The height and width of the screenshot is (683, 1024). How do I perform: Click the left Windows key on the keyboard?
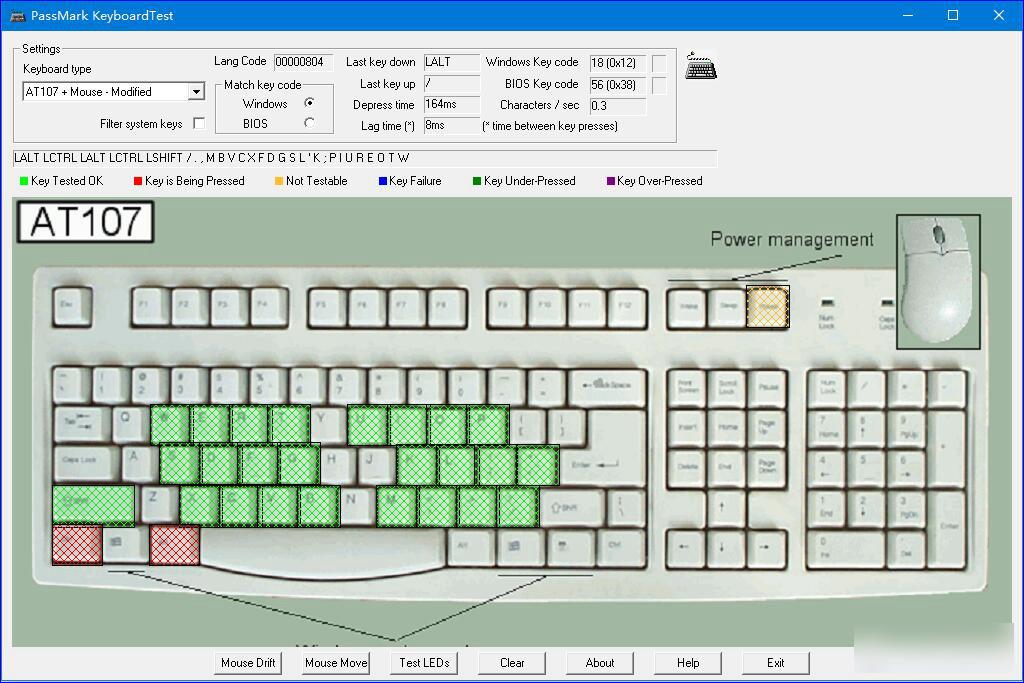(125, 545)
